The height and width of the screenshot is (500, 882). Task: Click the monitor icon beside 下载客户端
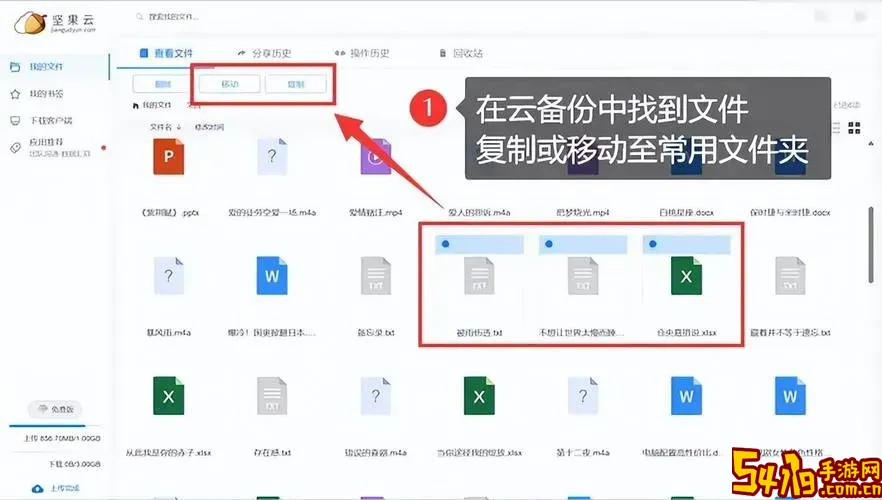click(15, 120)
